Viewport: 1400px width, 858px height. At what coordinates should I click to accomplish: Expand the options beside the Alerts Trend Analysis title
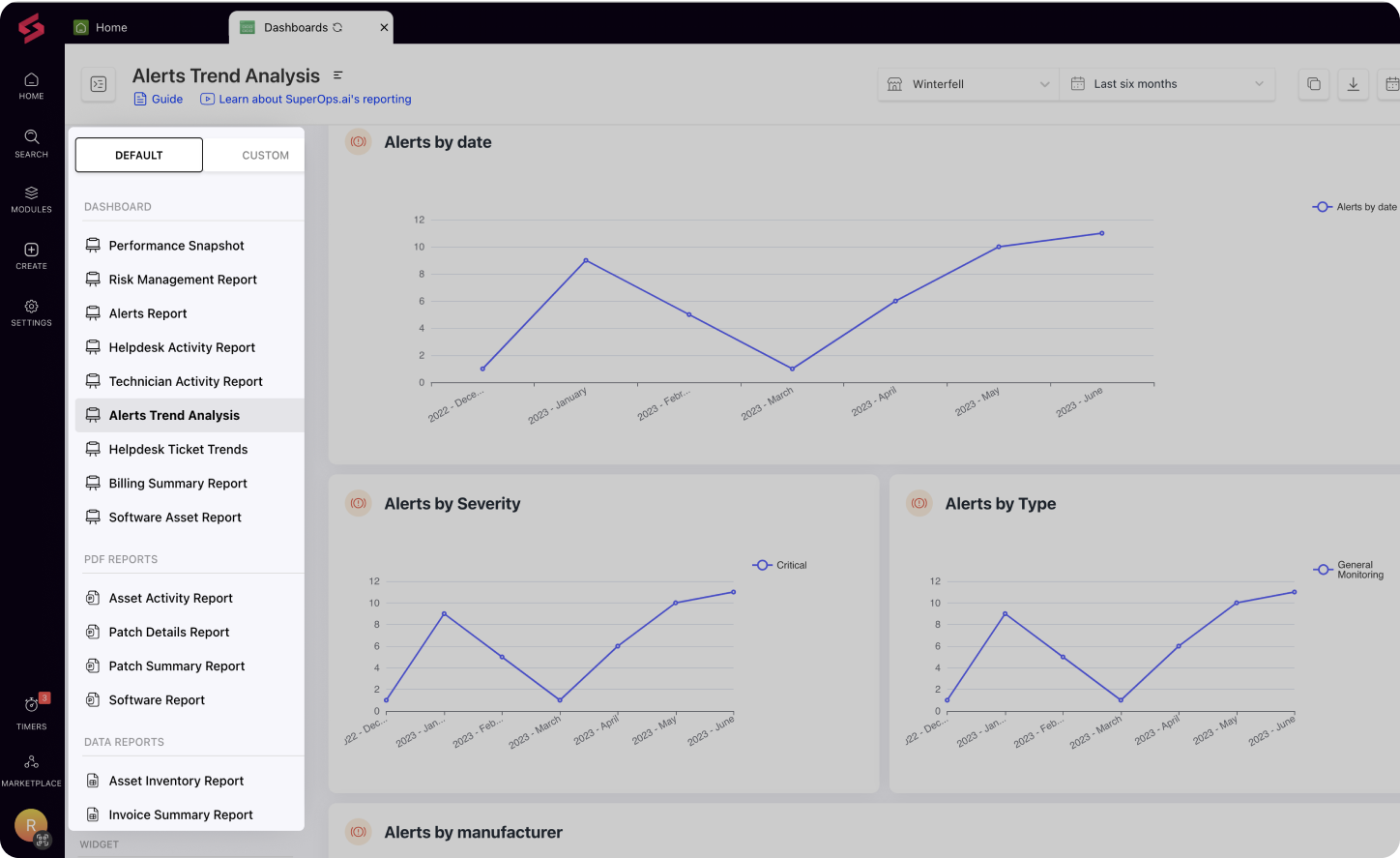[x=337, y=74]
